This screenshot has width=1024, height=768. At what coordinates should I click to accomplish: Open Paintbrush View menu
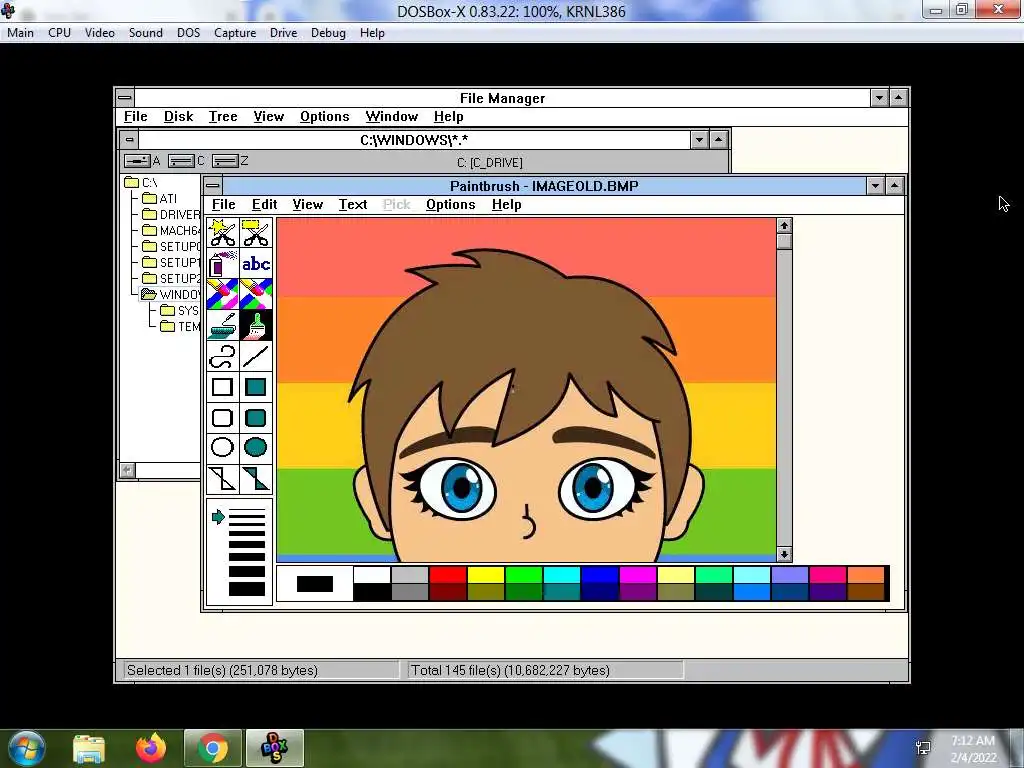click(308, 204)
